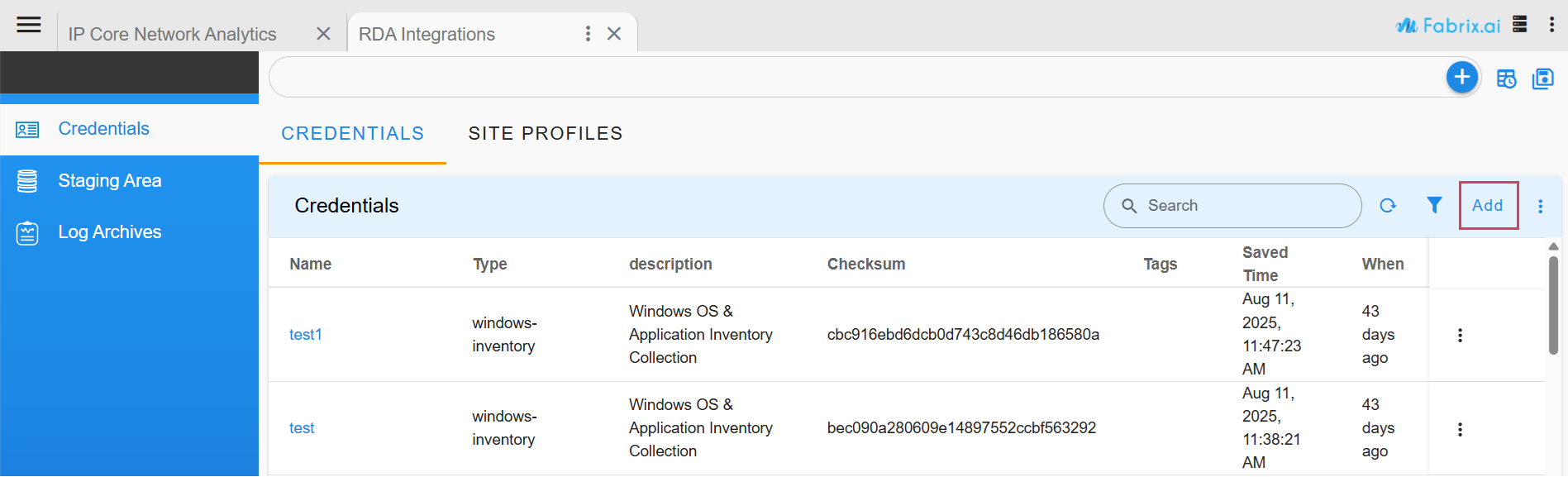Open RDA Integrations tab options menu
Image resolution: width=1568 pixels, height=477 pixels.
[x=588, y=34]
